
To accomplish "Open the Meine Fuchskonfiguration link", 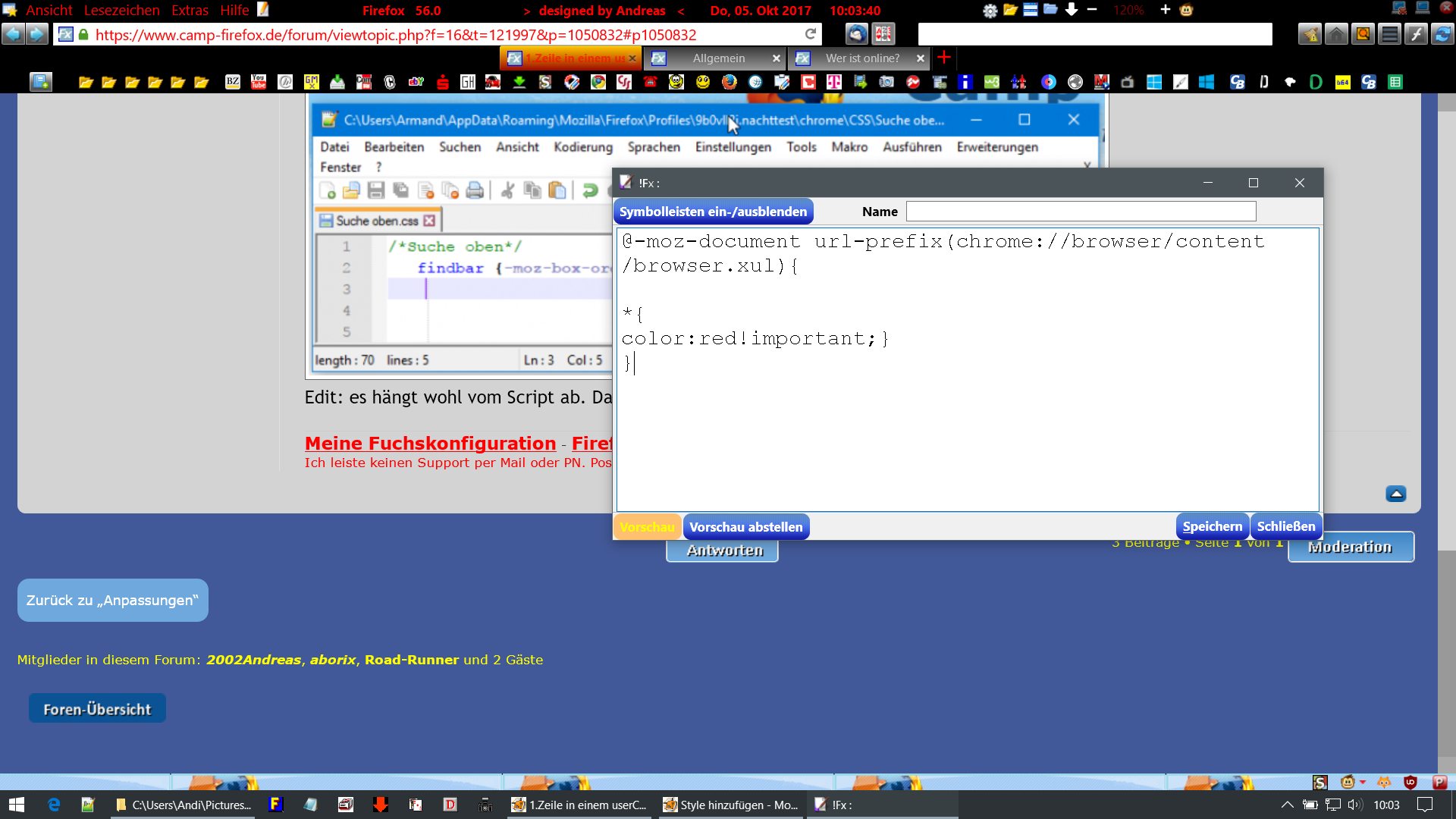I will 430,444.
